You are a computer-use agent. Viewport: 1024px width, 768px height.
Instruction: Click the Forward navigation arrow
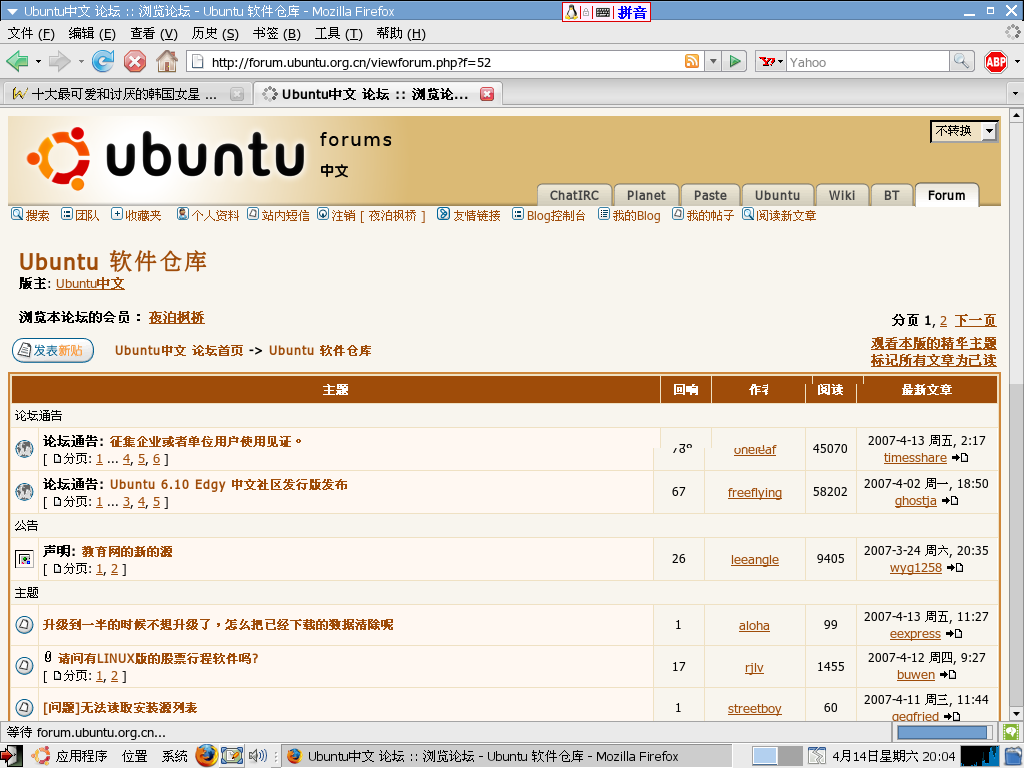pos(59,61)
